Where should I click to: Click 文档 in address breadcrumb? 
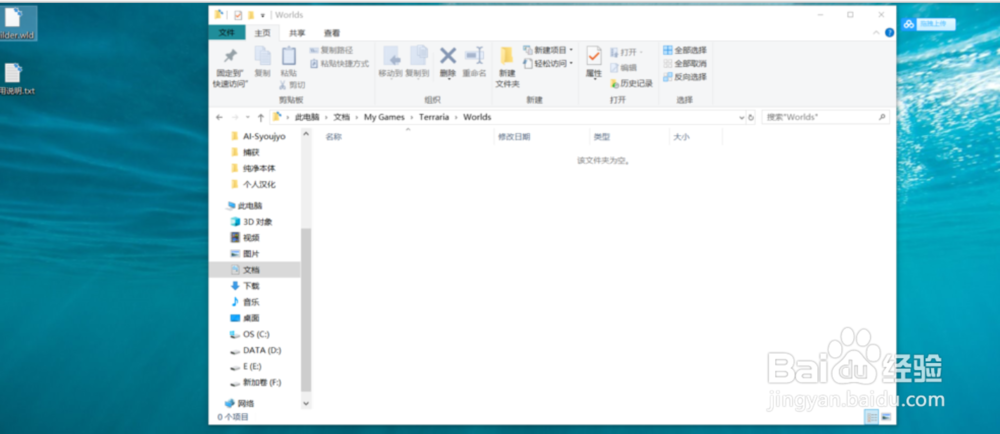tap(342, 117)
